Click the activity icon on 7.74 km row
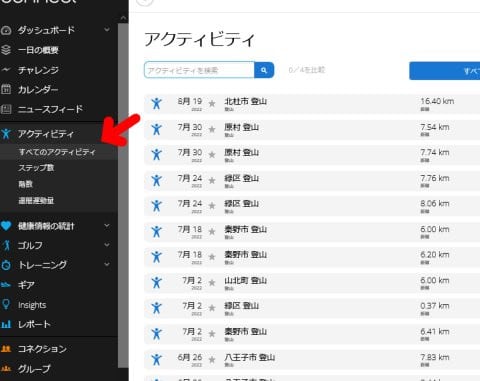The height and width of the screenshot is (381, 480). point(156,155)
